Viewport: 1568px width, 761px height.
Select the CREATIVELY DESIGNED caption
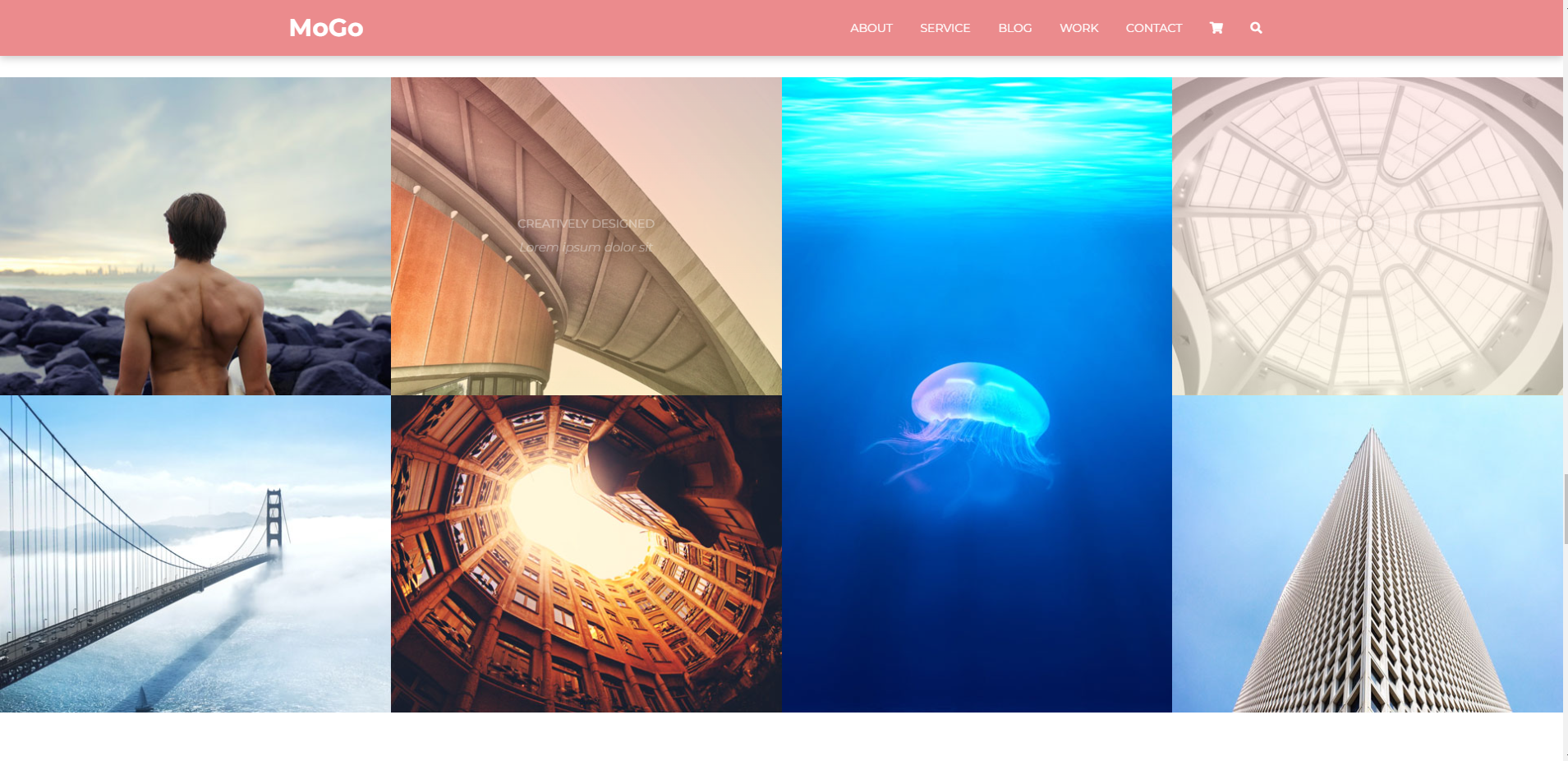[586, 224]
